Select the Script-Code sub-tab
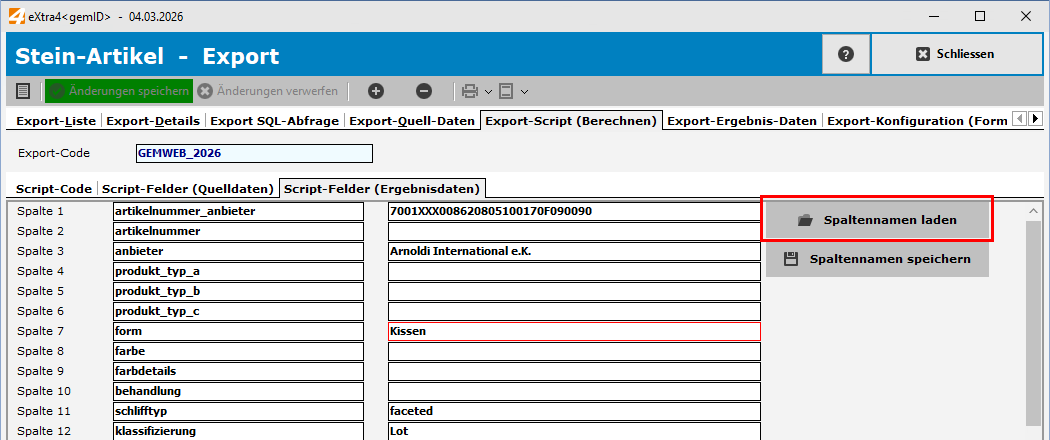Screen dimensions: 1050x440 [x=53, y=188]
